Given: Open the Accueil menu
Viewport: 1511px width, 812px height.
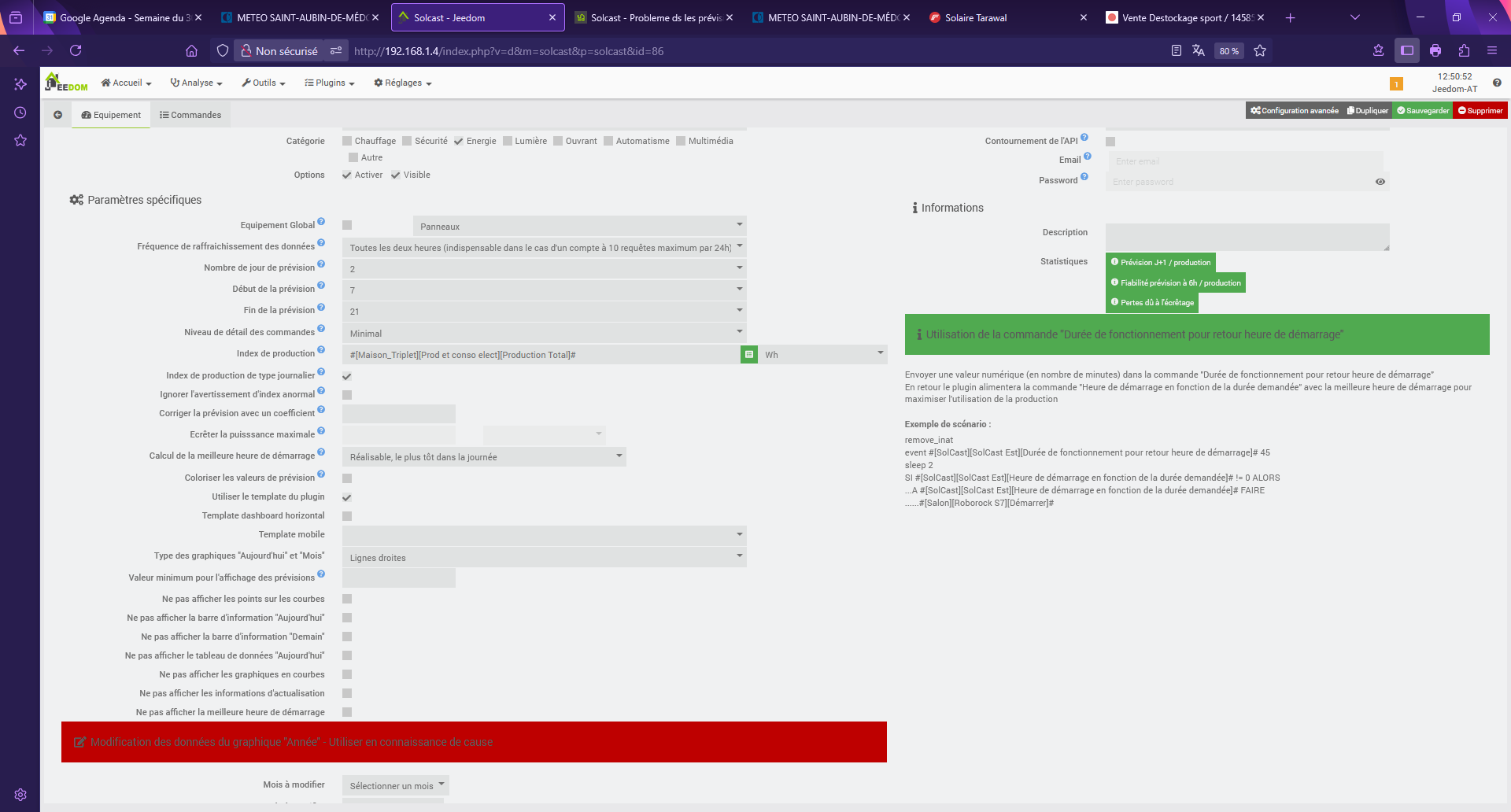Looking at the screenshot, I should coord(126,83).
